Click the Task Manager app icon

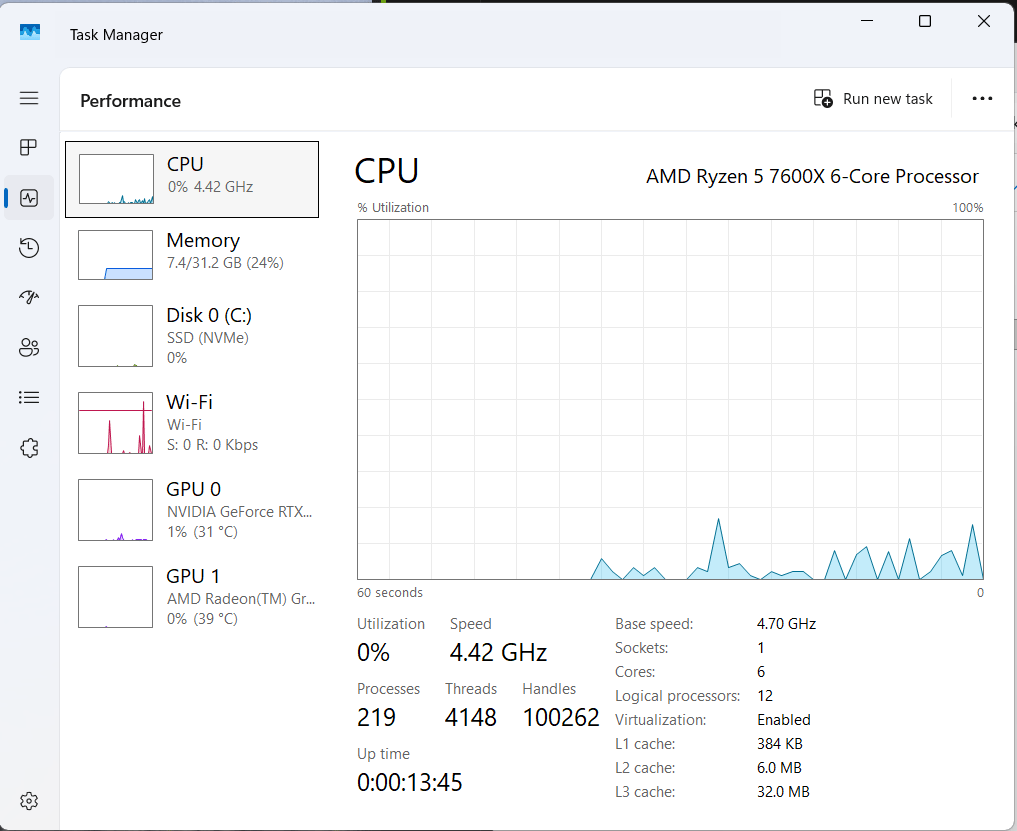[30, 32]
